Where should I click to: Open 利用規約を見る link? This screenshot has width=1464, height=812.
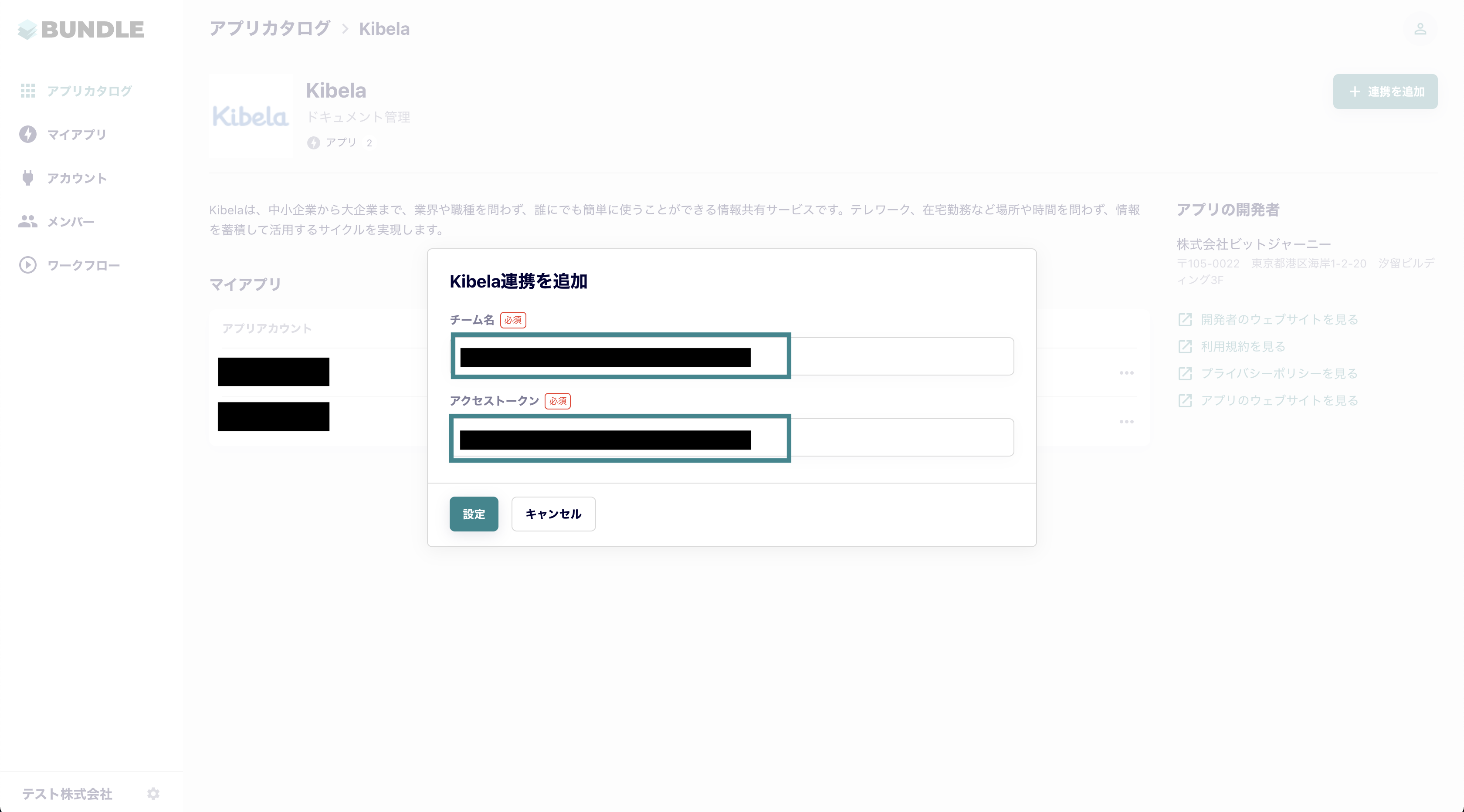[x=1243, y=347]
